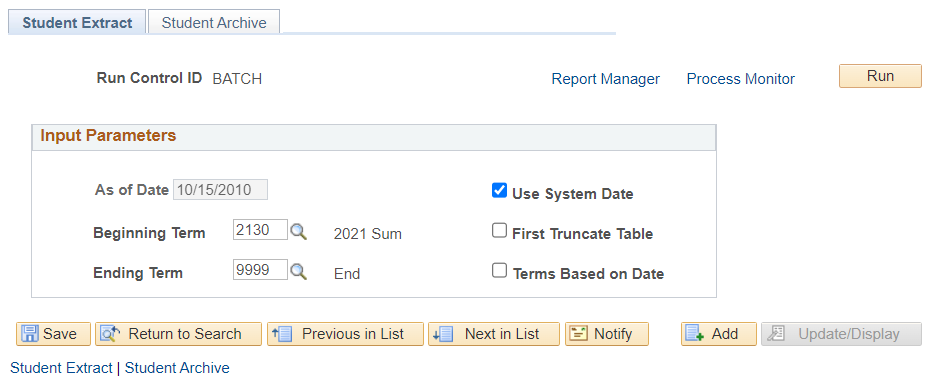
Task: Open lookup magnifier for Beginning Term
Action: tap(298, 231)
